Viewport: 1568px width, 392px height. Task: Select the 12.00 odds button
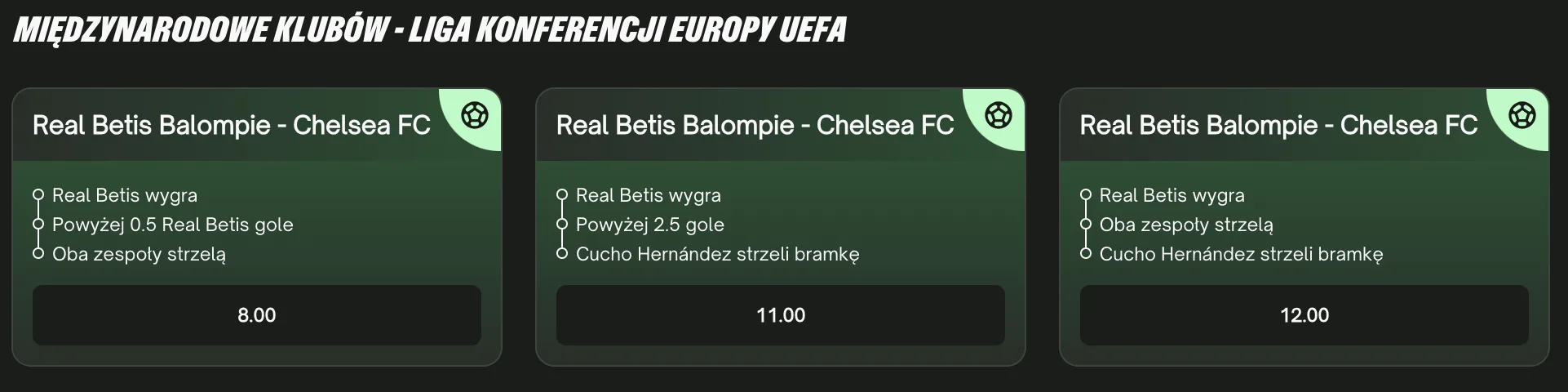[x=1304, y=315]
